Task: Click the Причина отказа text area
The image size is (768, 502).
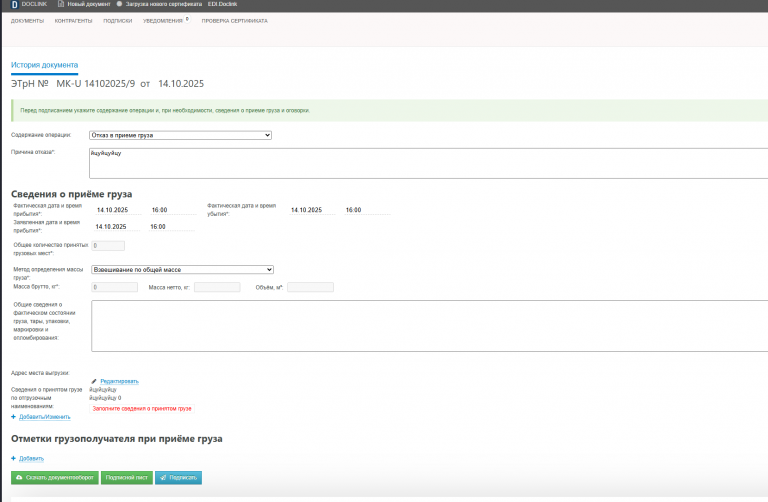Action: coord(429,164)
